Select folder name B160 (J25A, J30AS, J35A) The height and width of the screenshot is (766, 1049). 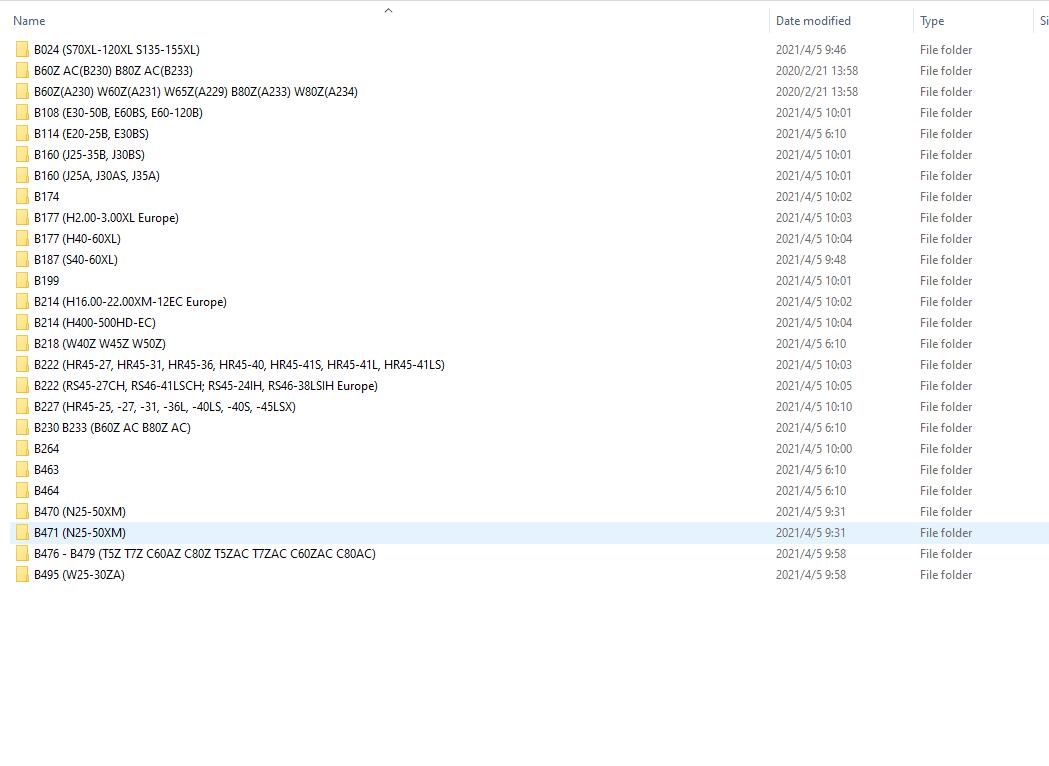coord(97,175)
